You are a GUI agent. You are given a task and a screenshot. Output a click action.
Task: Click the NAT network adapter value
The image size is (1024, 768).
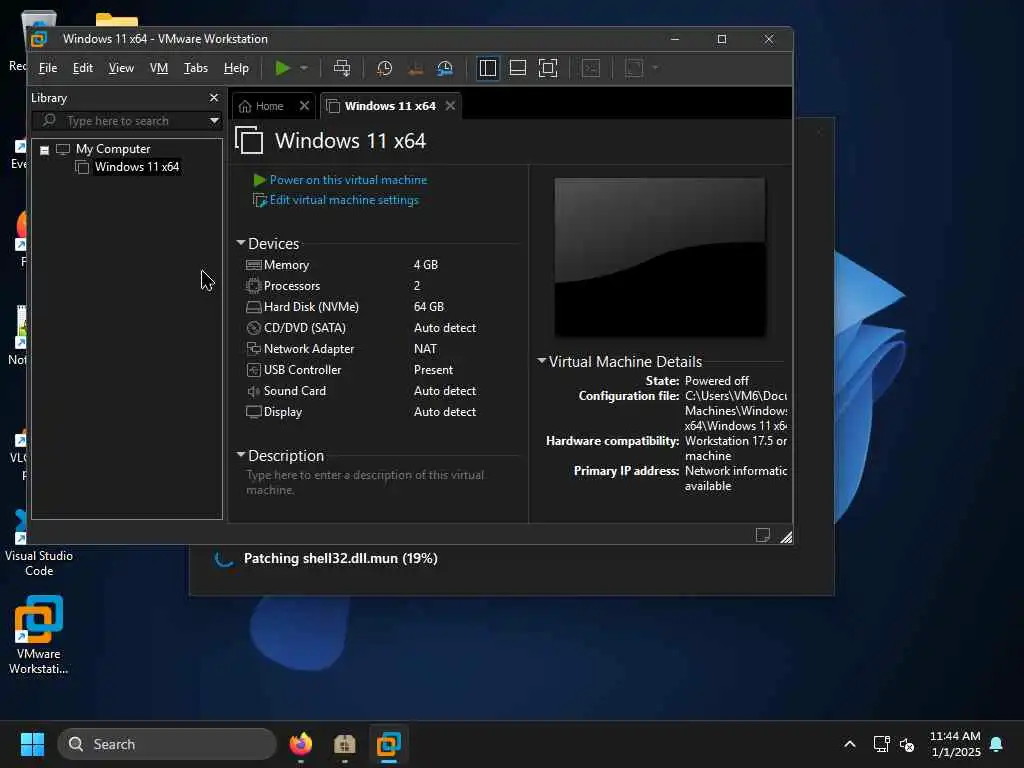point(425,349)
